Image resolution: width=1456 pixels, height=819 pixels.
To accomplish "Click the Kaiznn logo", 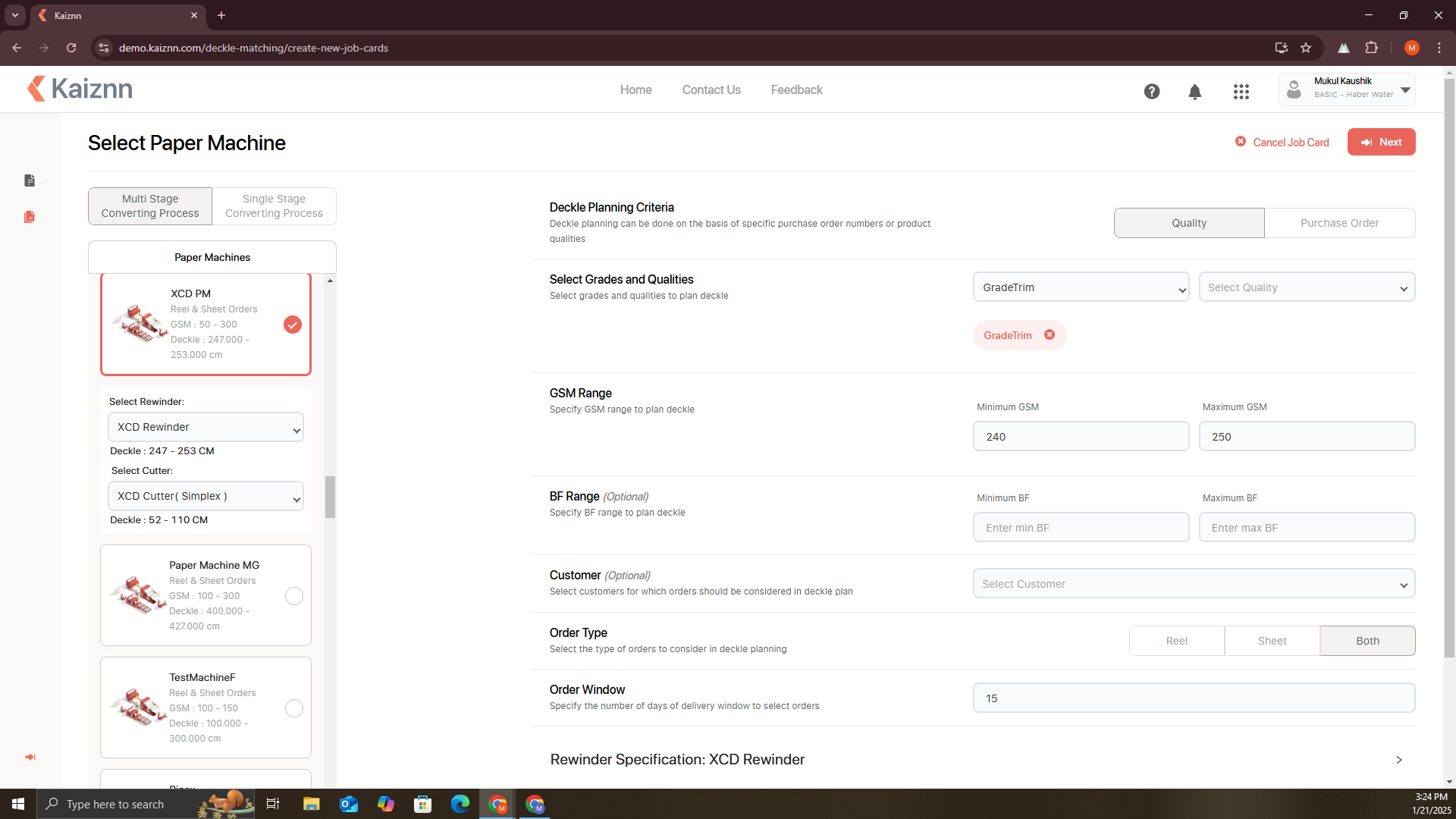I will coord(80,89).
